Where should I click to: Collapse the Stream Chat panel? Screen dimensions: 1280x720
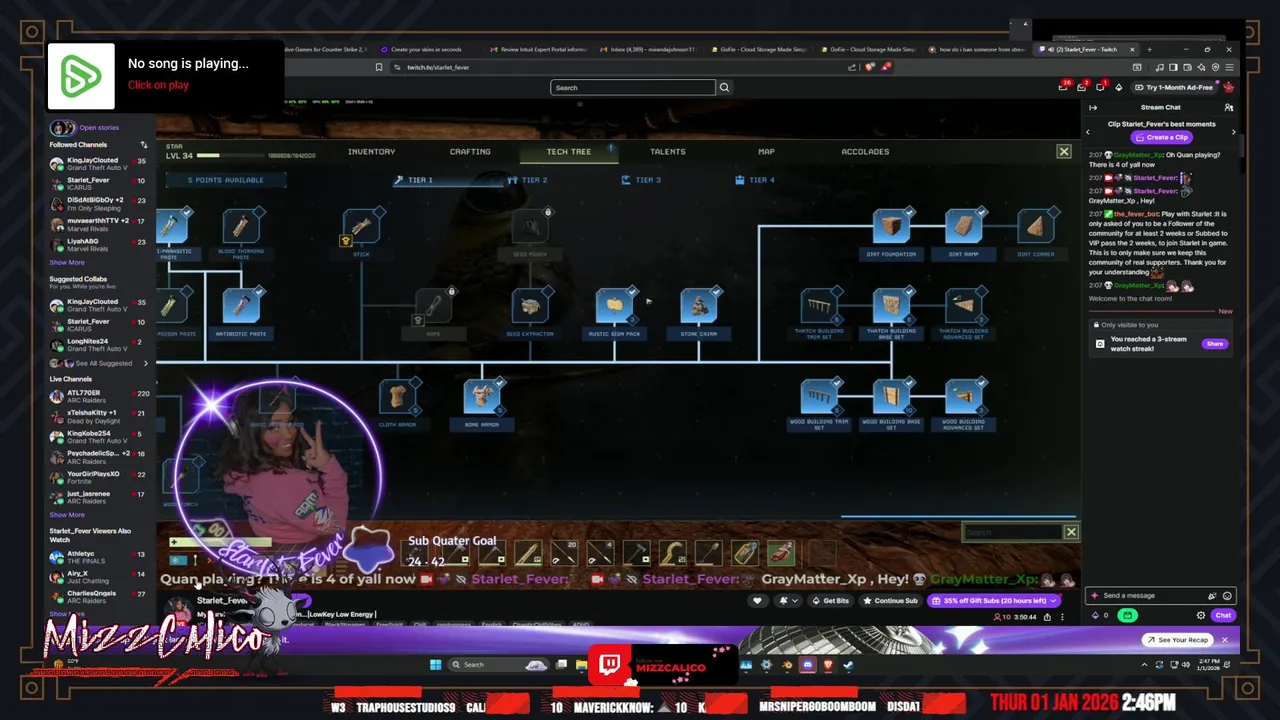click(1093, 108)
